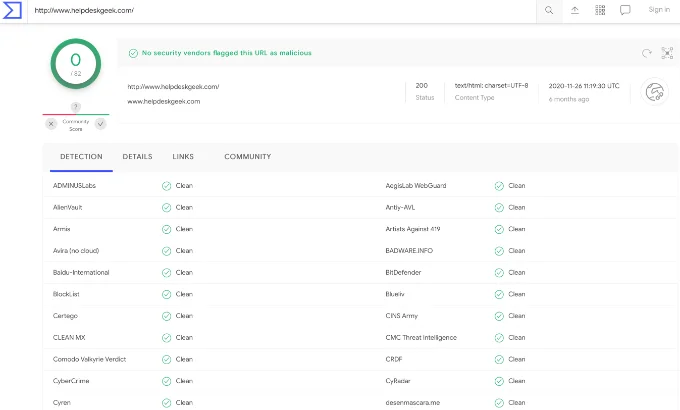Click the Clean check icon for AegisLab WebGuard
The height and width of the screenshot is (410, 680).
point(499,186)
